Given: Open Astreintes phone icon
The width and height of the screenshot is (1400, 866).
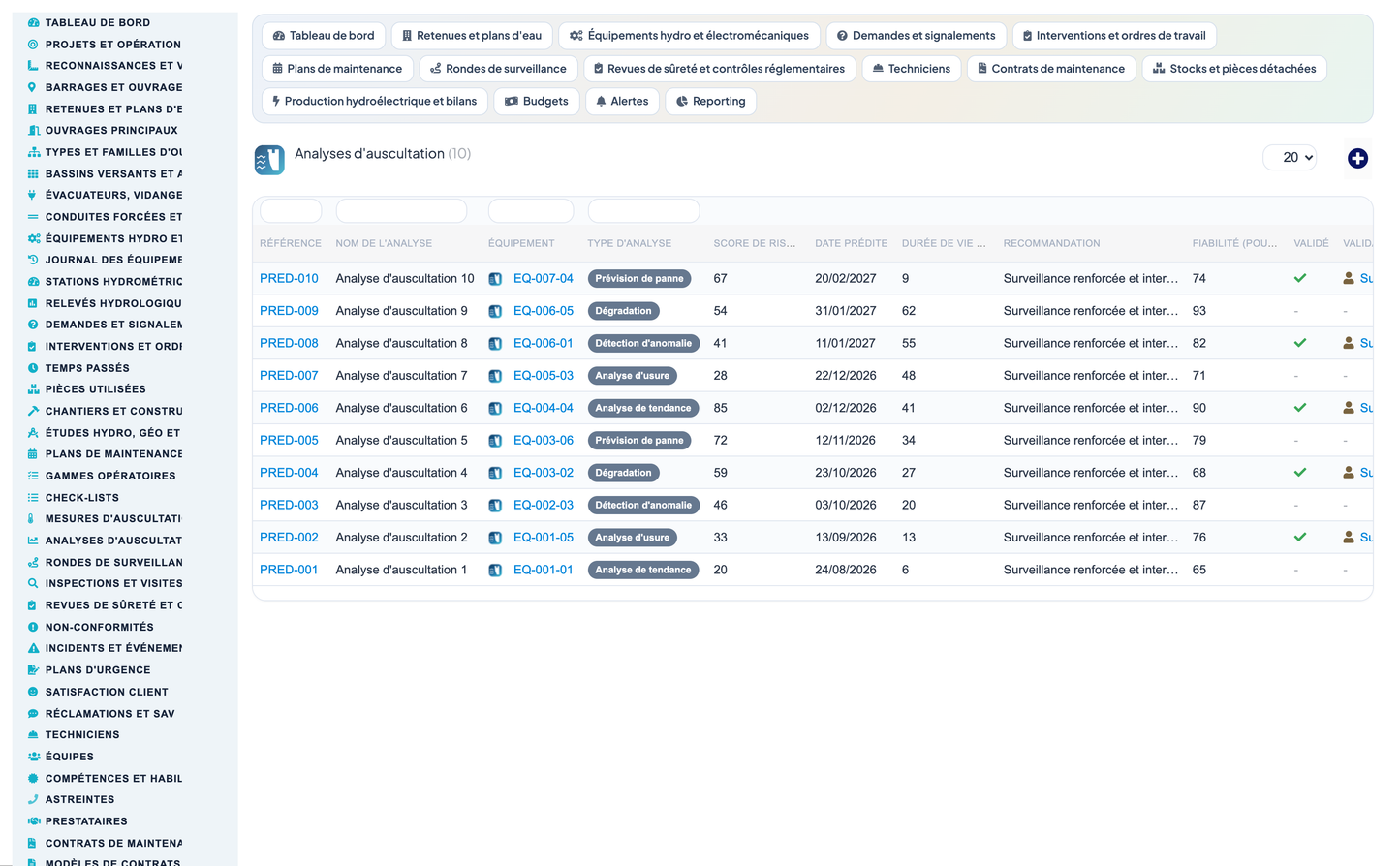Looking at the screenshot, I should 33,799.
